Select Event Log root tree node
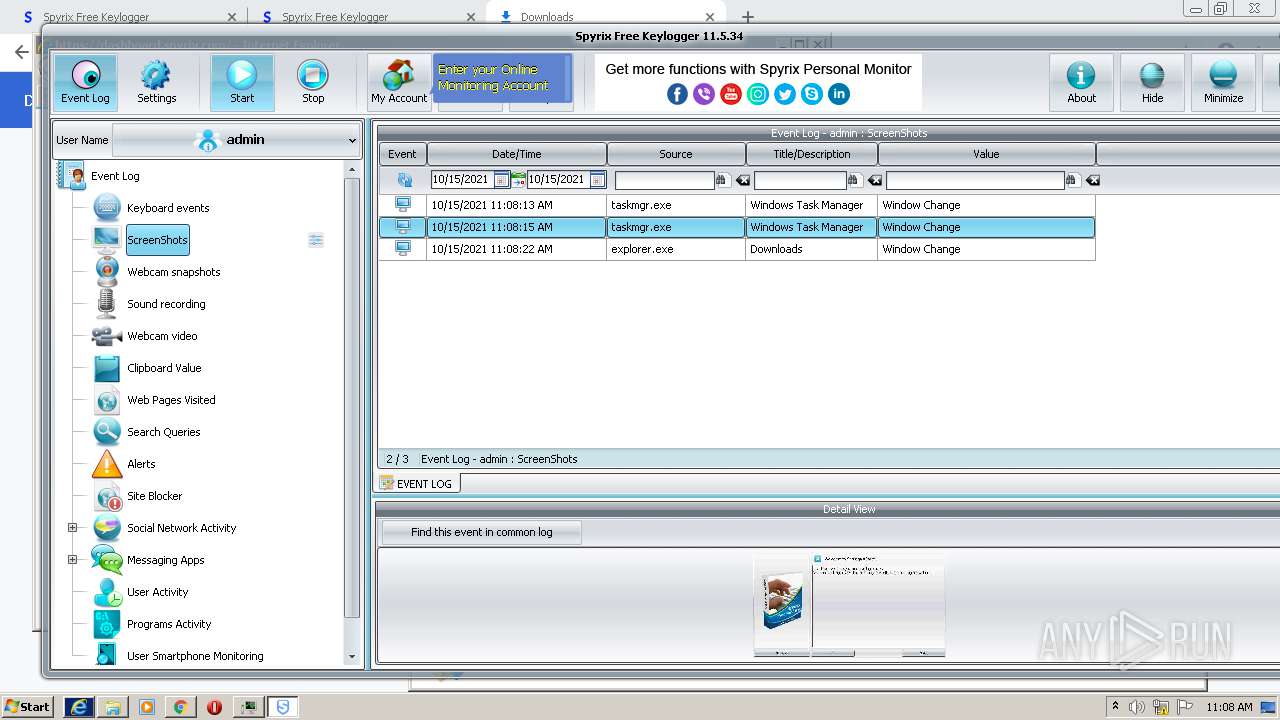 (115, 176)
